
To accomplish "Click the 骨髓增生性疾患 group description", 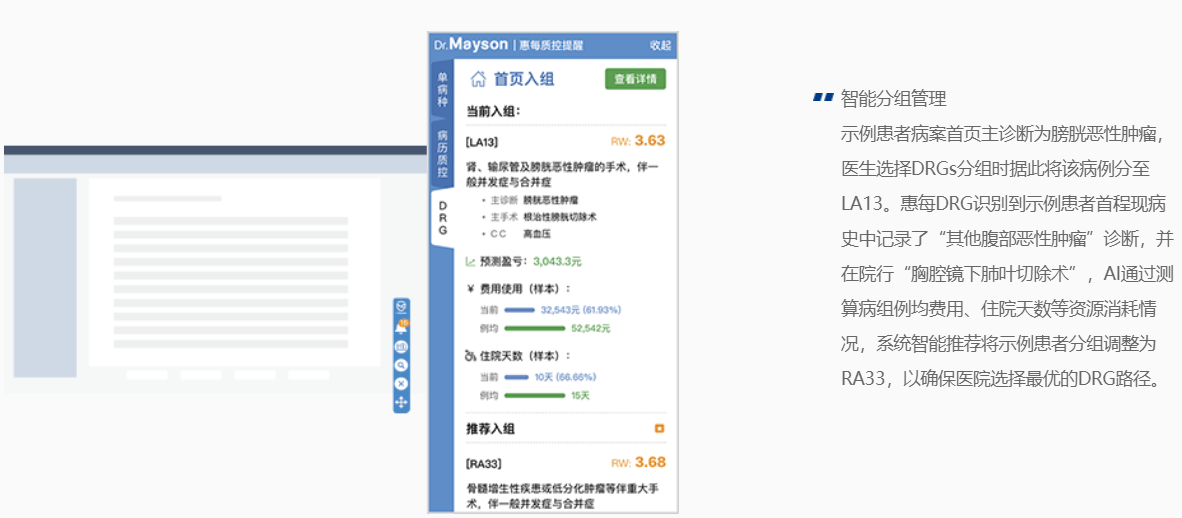I will [x=562, y=496].
